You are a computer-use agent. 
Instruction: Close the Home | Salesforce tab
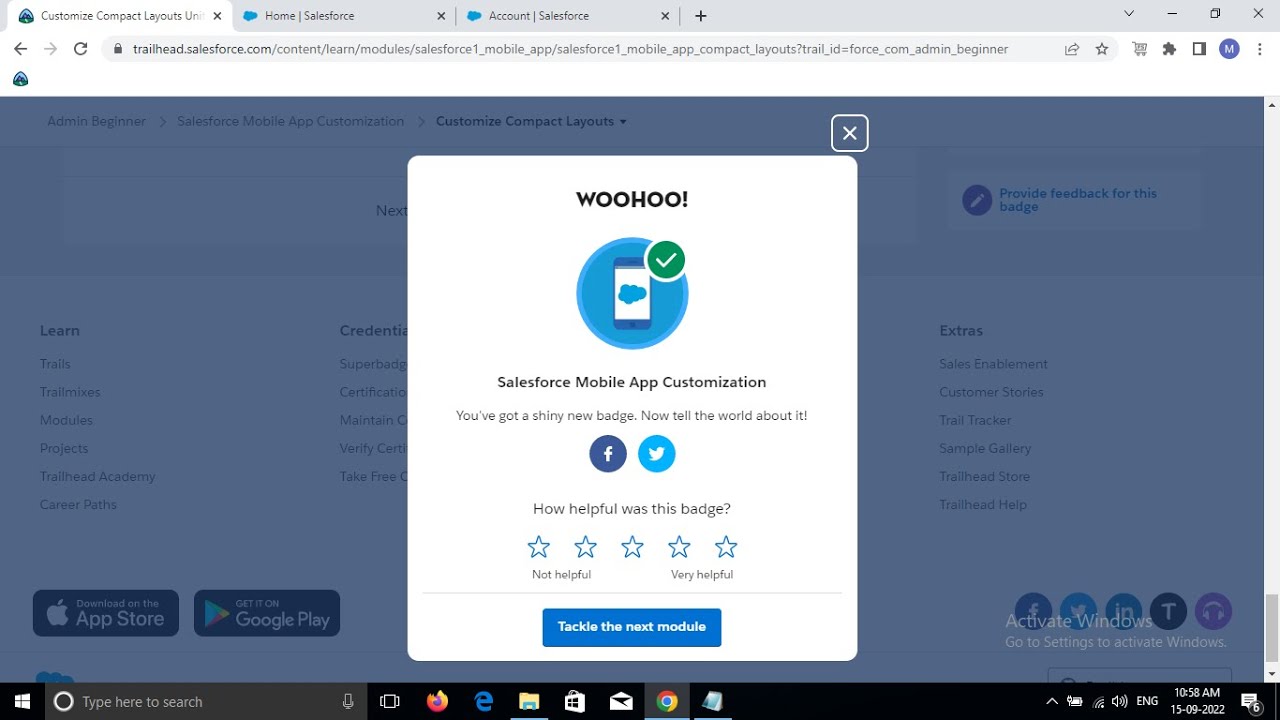pos(441,16)
